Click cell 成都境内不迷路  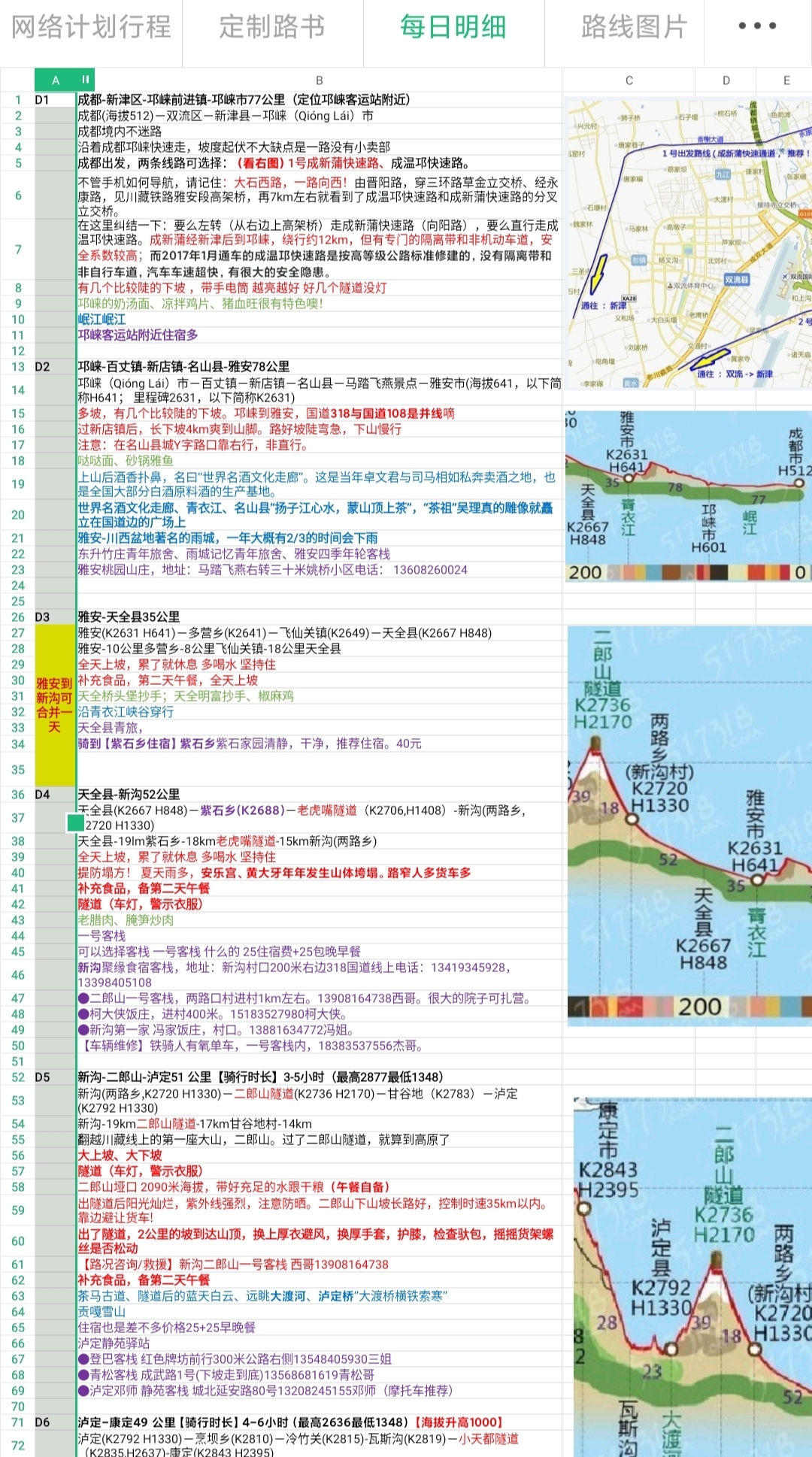tap(319, 132)
